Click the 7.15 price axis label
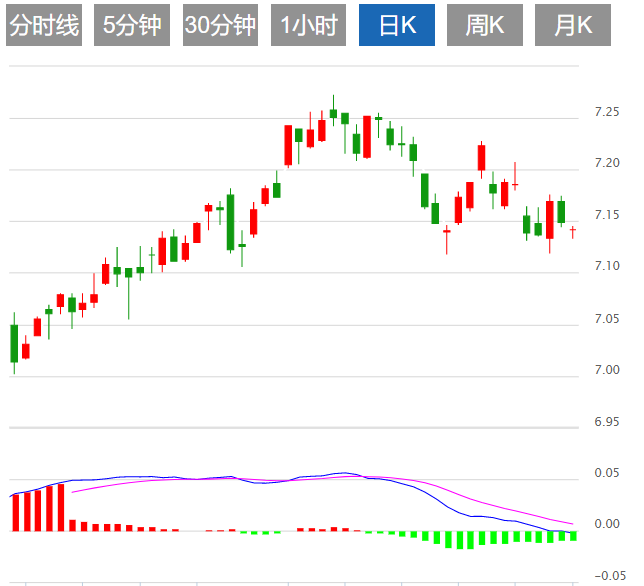This screenshot has width=644, height=586. pyautogui.click(x=607, y=215)
